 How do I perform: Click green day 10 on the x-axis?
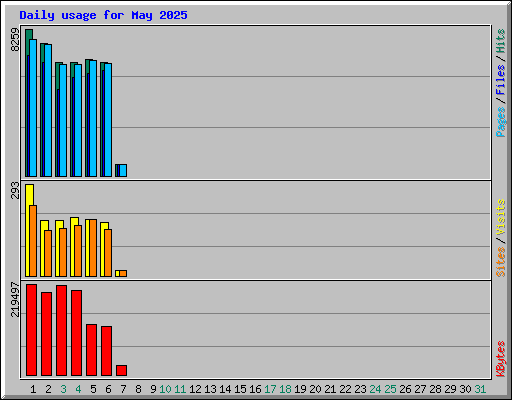click(165, 389)
